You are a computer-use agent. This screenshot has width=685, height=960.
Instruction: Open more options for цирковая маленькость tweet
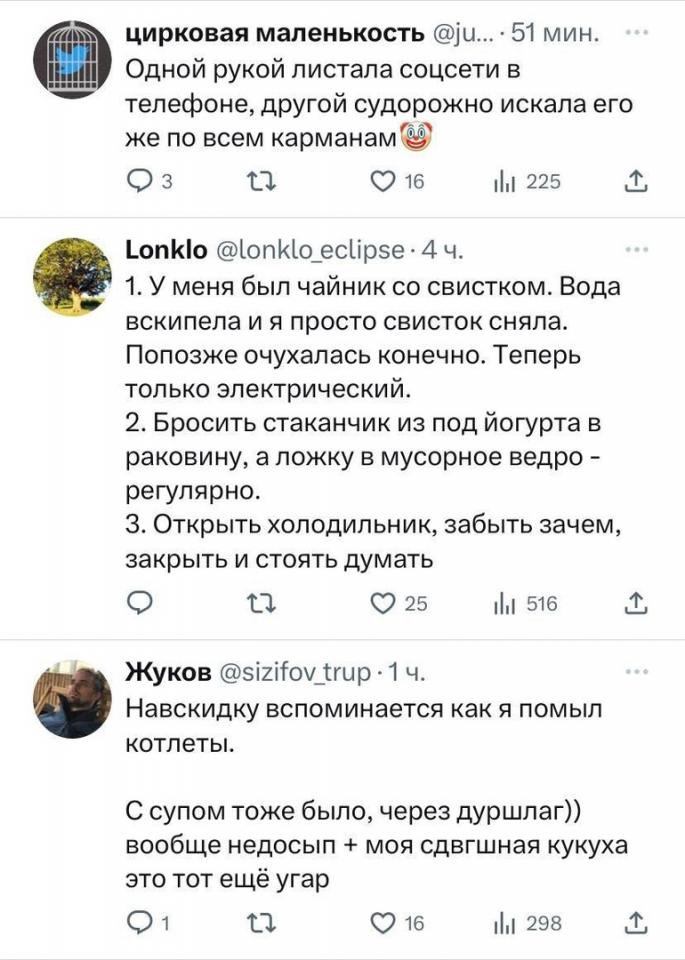coord(634,31)
